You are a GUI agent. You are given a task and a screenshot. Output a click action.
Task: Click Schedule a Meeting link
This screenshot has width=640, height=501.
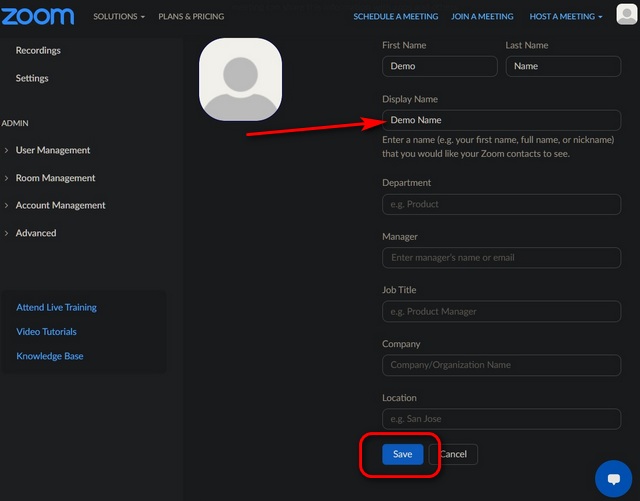tap(397, 17)
